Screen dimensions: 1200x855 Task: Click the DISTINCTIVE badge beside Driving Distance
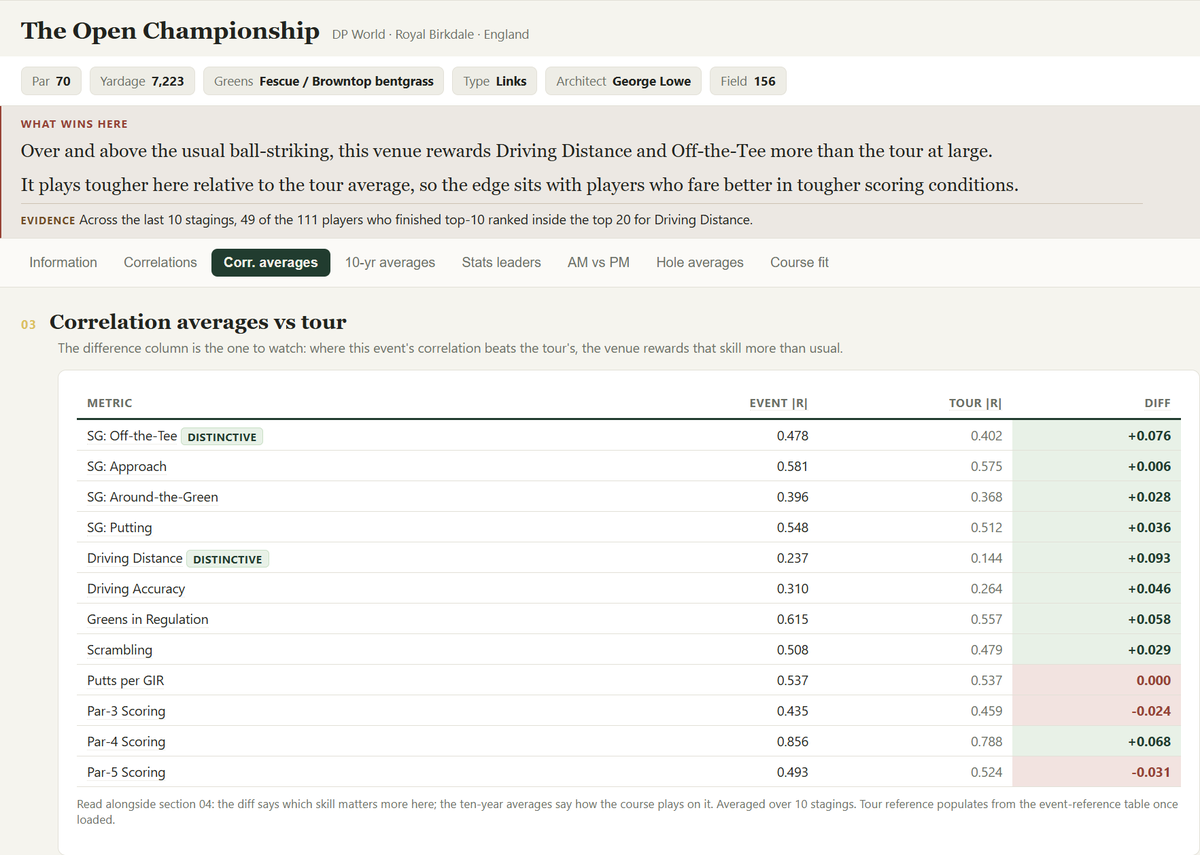tap(227, 559)
